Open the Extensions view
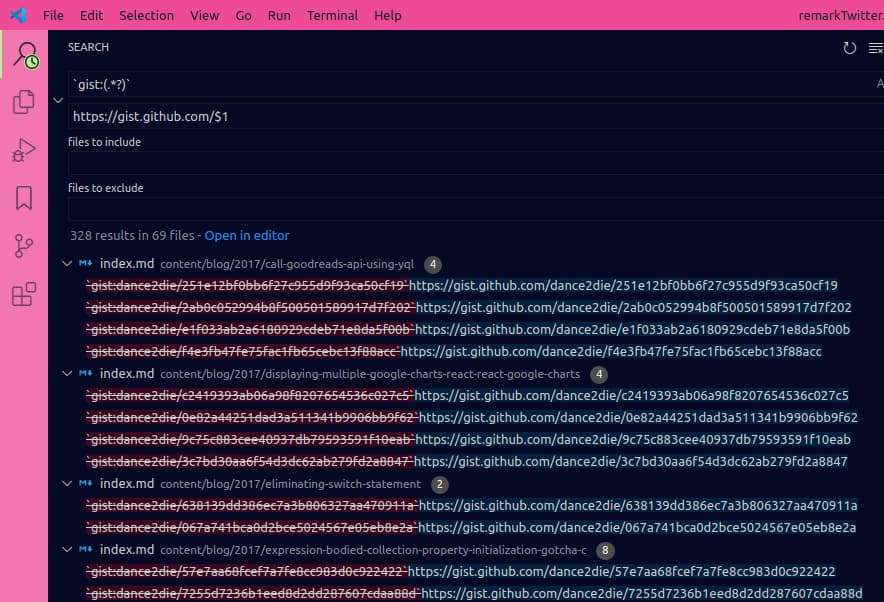Screen dimensions: 884x602 [x=24, y=294]
